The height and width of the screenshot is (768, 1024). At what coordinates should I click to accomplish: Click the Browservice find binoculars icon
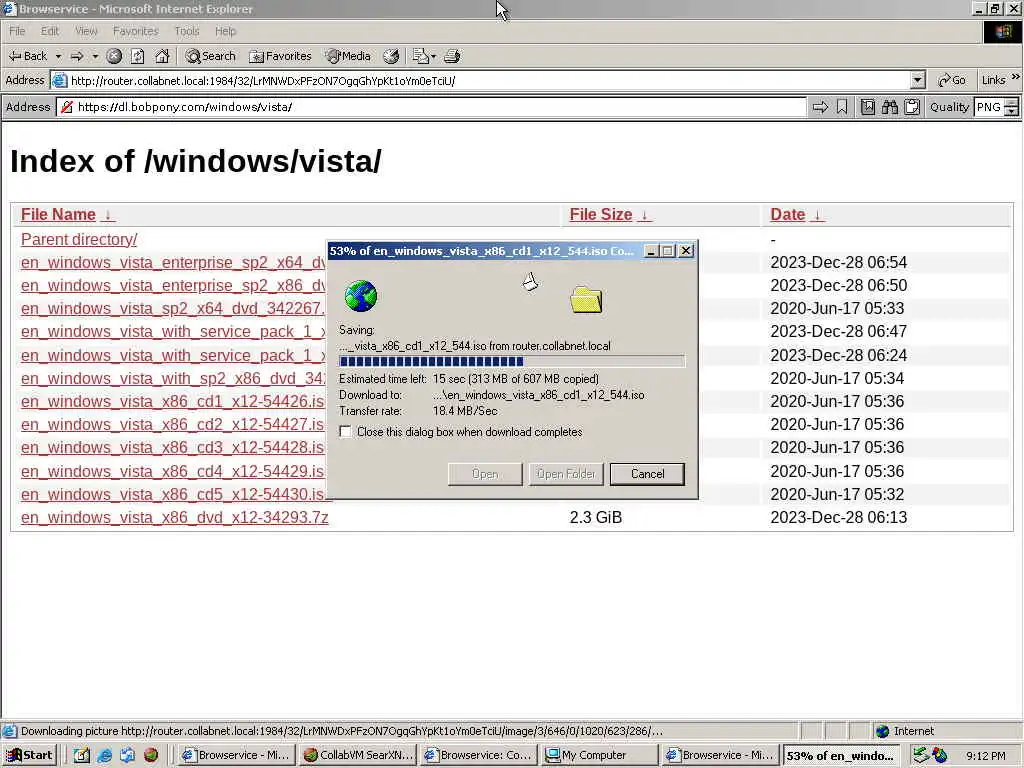[889, 107]
